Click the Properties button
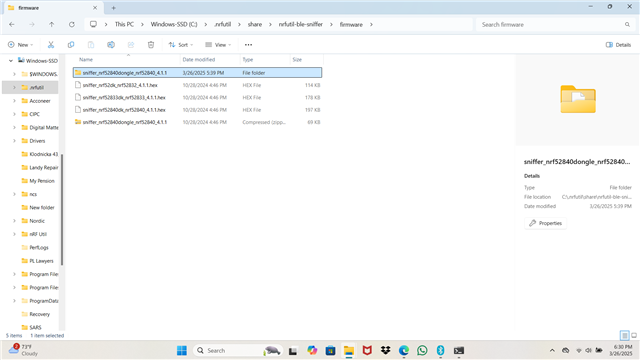This screenshot has width=640, height=360. pos(545,223)
